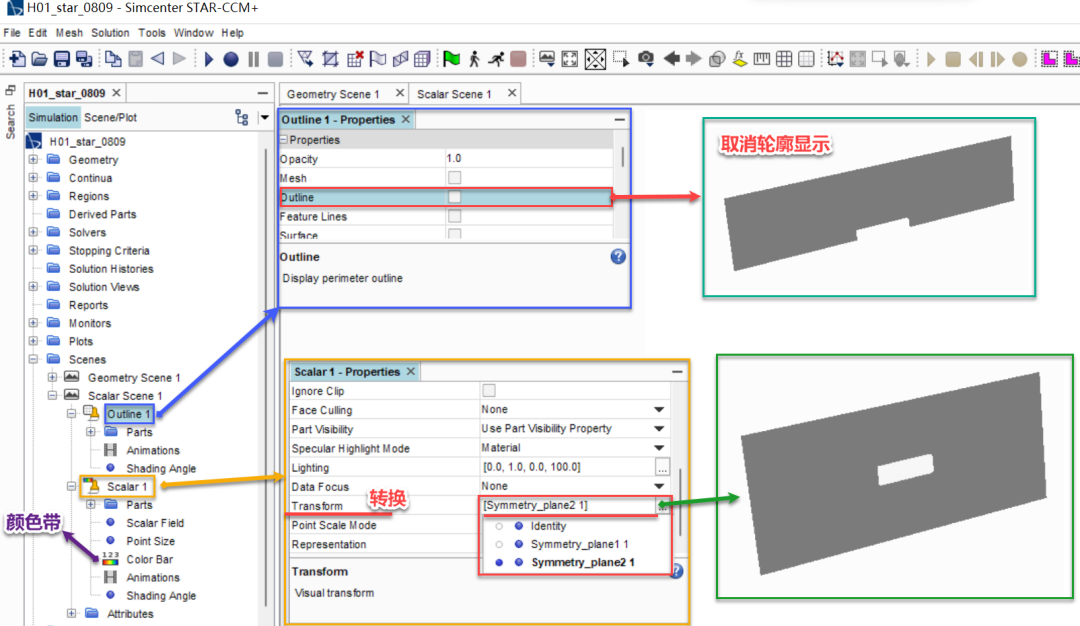Click the ruler measure toolbar icon
The height and width of the screenshot is (626, 1080).
coord(762,59)
